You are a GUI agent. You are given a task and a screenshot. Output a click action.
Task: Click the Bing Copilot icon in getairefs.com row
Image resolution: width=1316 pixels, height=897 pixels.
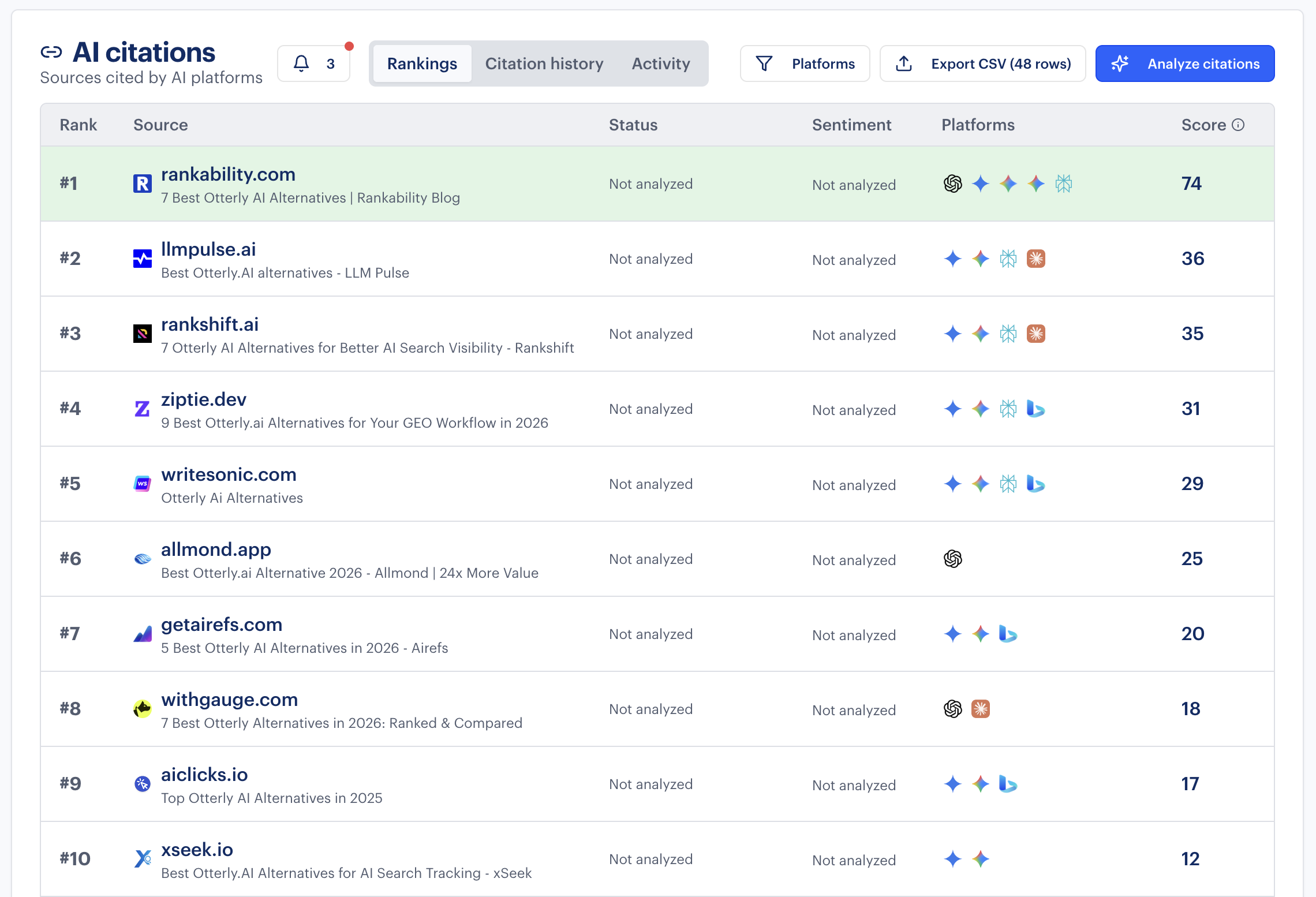coord(1008,634)
